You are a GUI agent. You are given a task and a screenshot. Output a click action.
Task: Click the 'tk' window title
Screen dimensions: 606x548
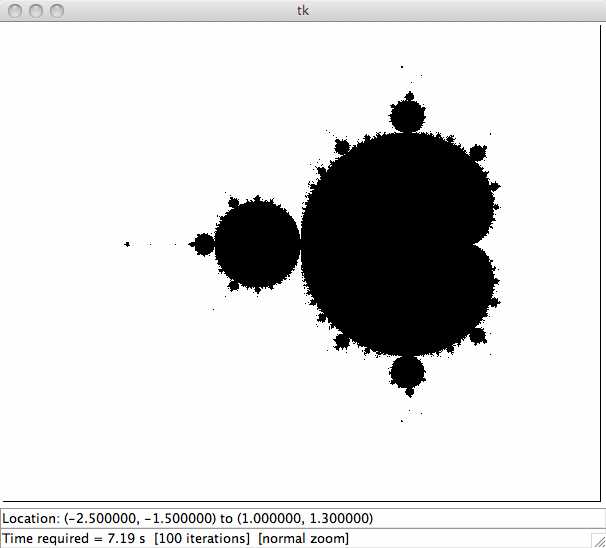coord(303,11)
